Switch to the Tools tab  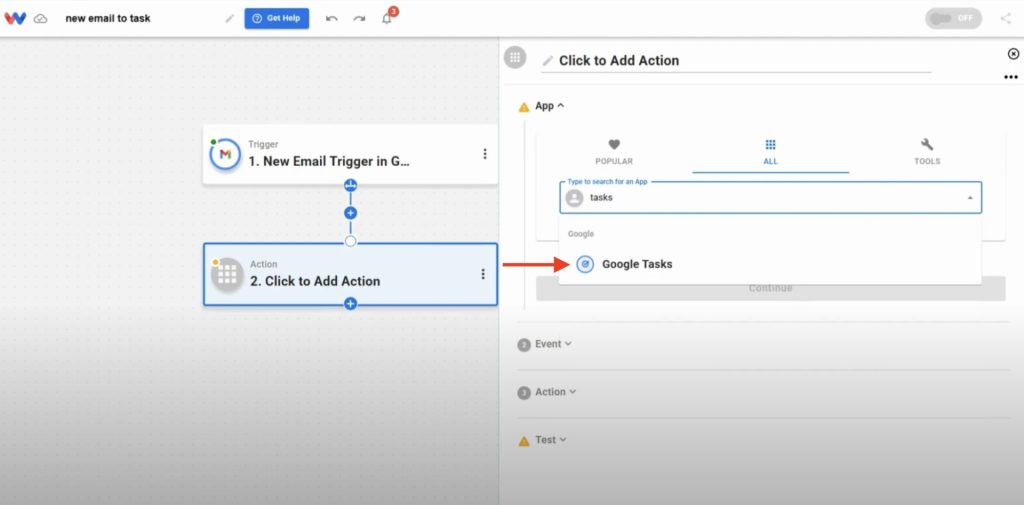point(927,152)
